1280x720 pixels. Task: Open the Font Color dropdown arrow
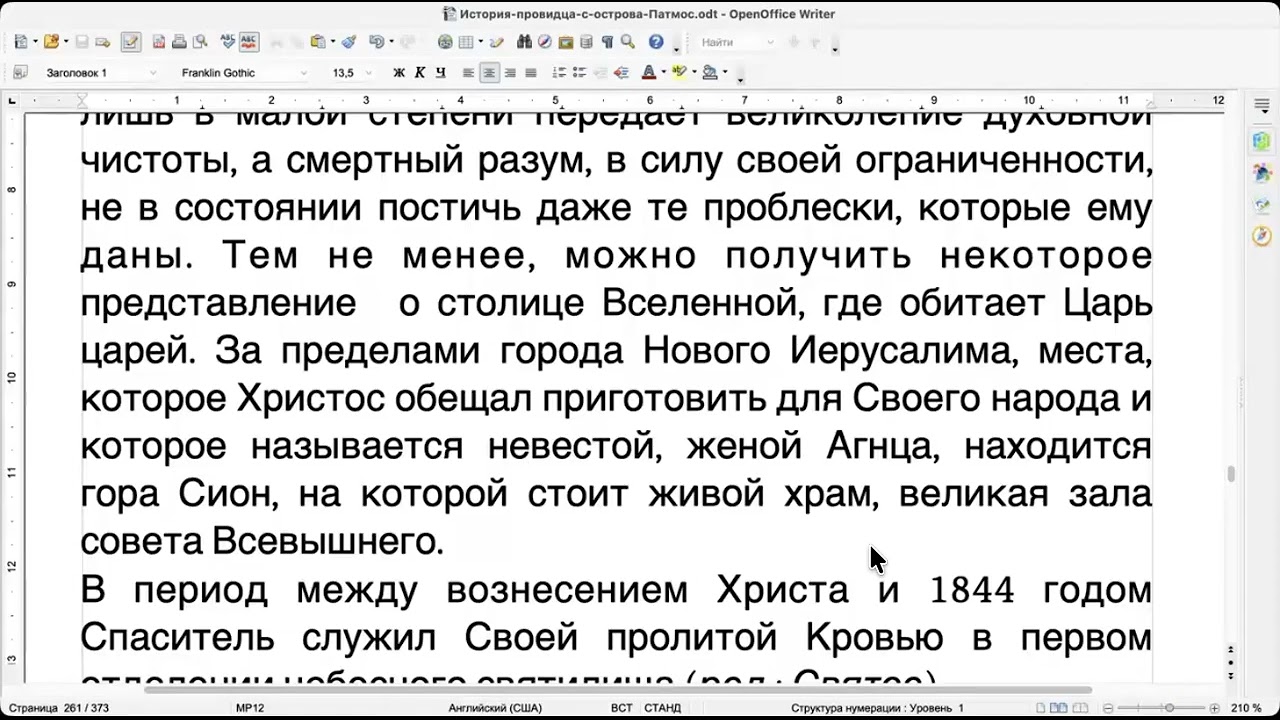pos(662,73)
